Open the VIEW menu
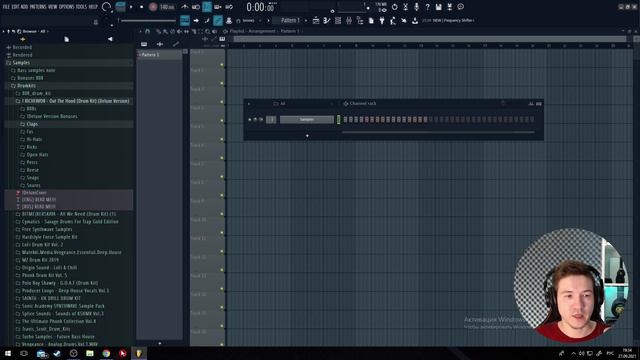 coord(53,7)
